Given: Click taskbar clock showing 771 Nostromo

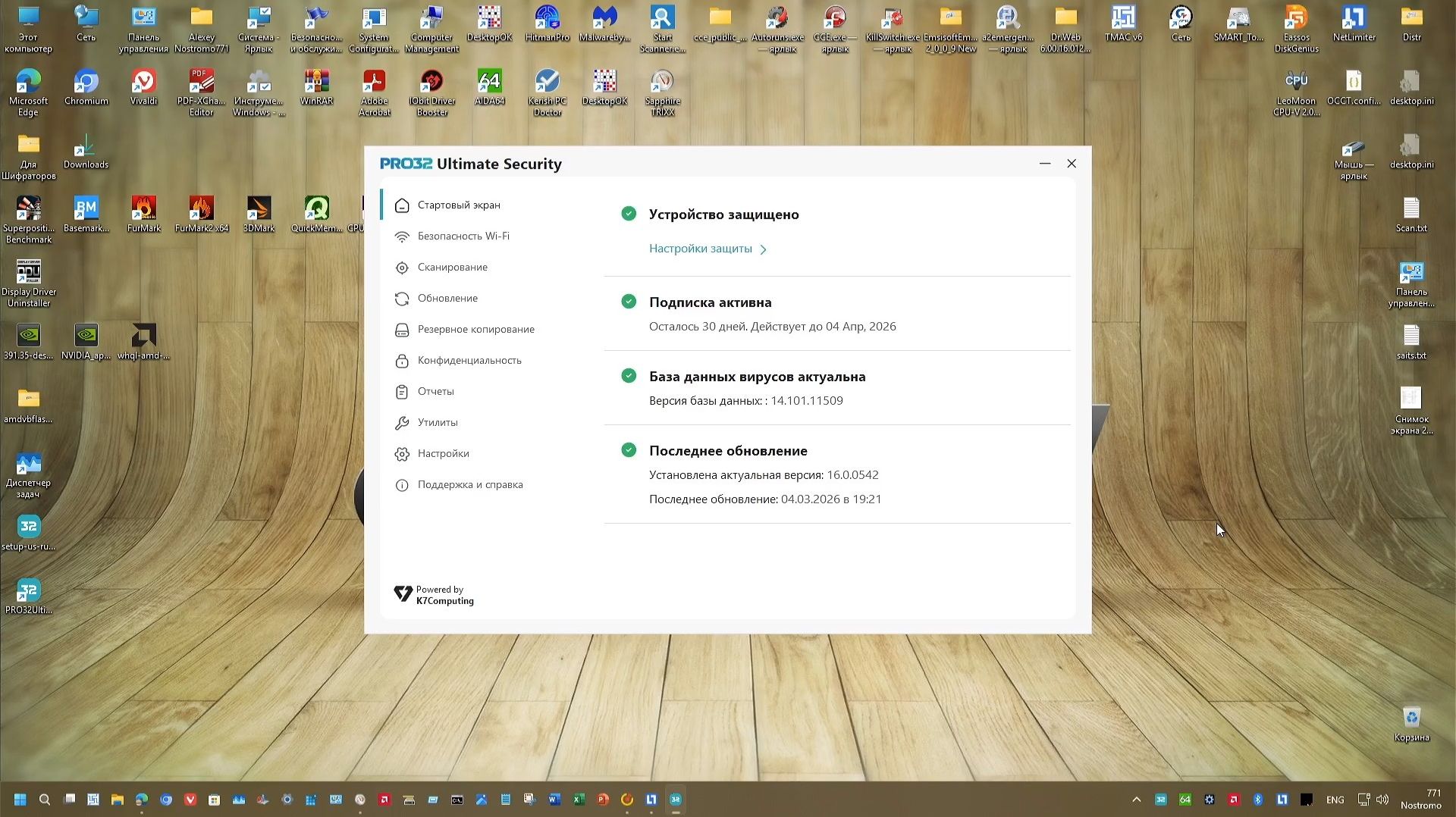Looking at the screenshot, I should (1421, 800).
